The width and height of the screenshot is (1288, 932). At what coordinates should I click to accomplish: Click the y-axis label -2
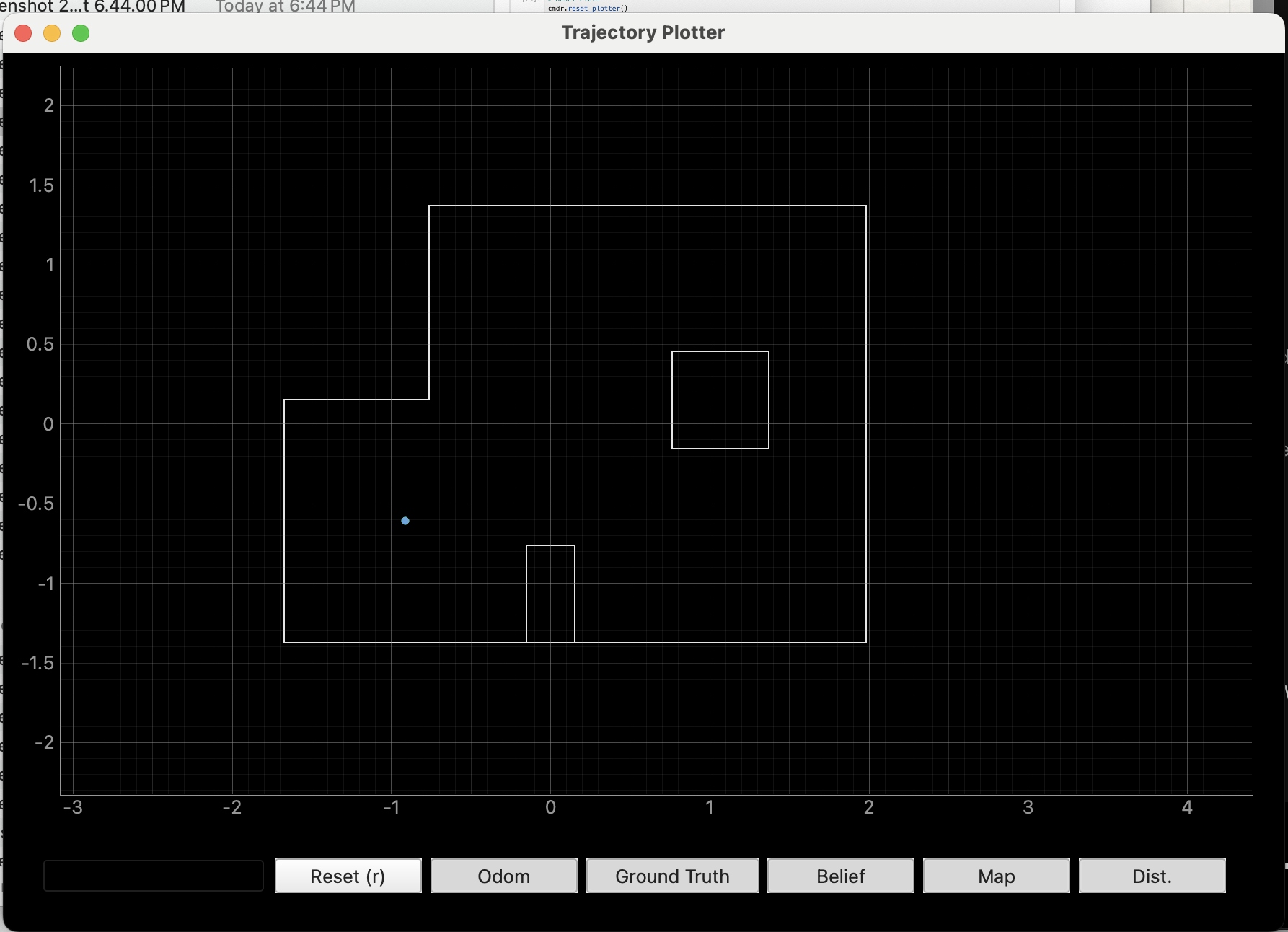tap(44, 742)
